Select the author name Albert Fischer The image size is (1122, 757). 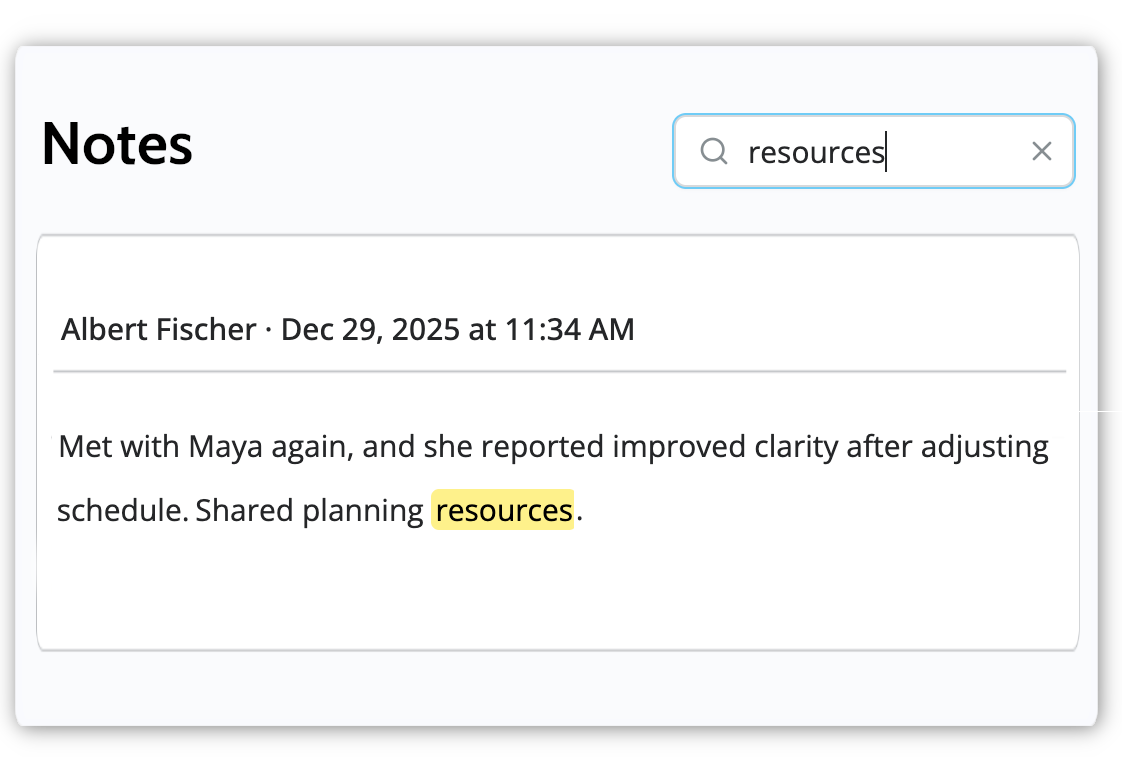[x=158, y=329]
